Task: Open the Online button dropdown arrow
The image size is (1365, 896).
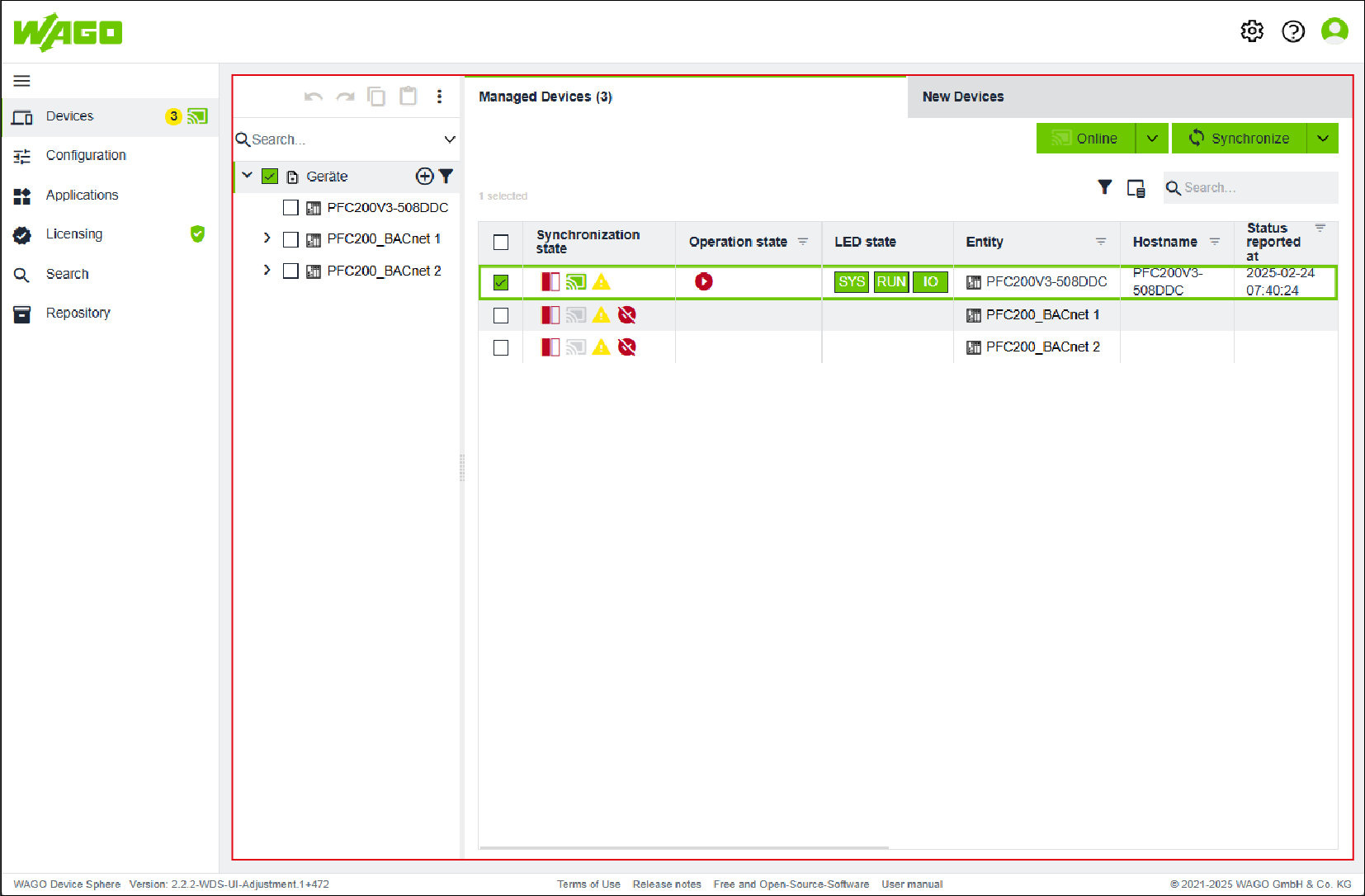Action: coord(1152,139)
